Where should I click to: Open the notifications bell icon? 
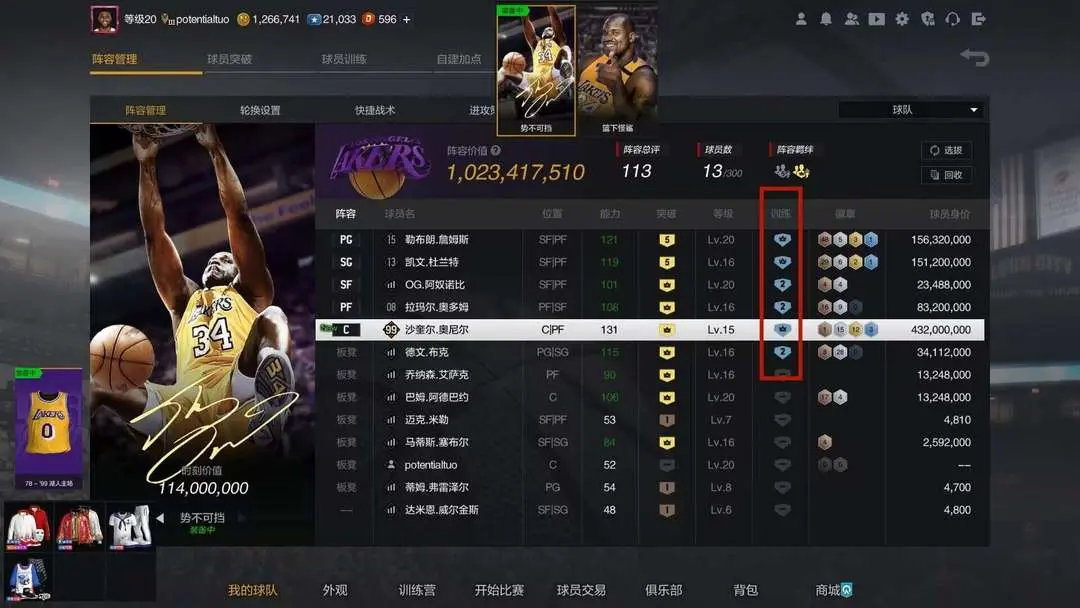click(x=826, y=19)
